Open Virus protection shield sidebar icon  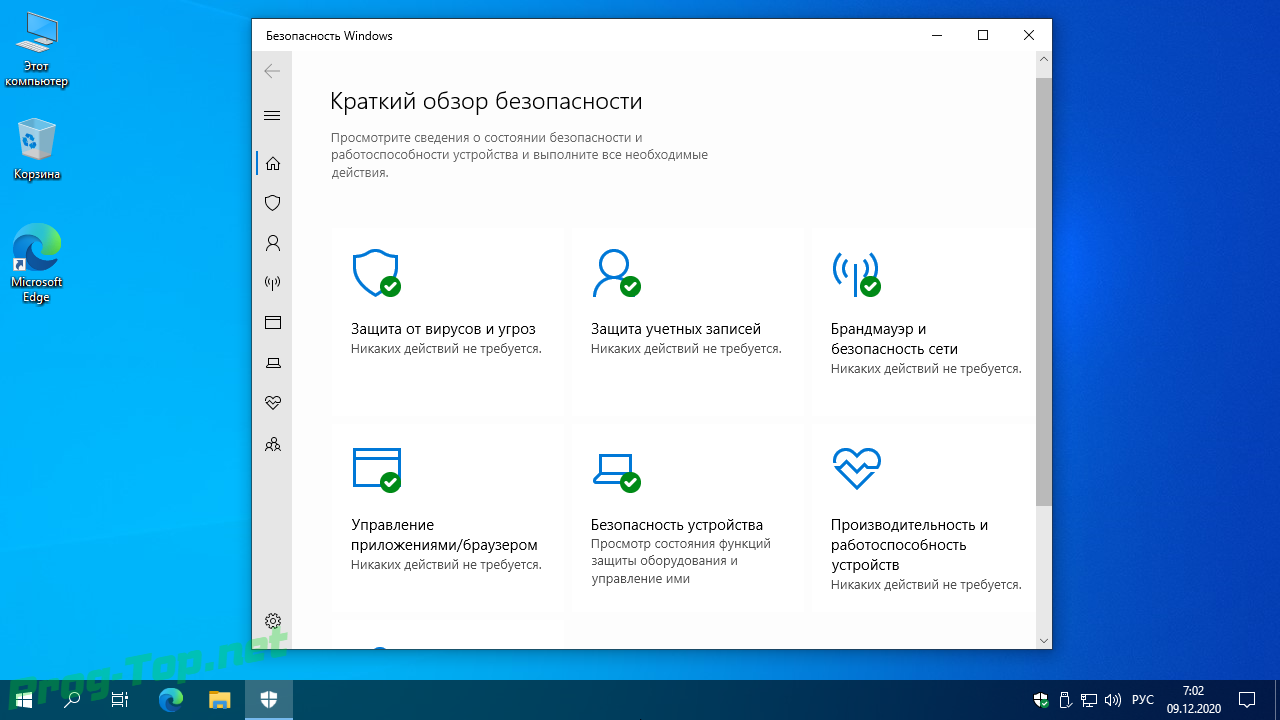(272, 203)
